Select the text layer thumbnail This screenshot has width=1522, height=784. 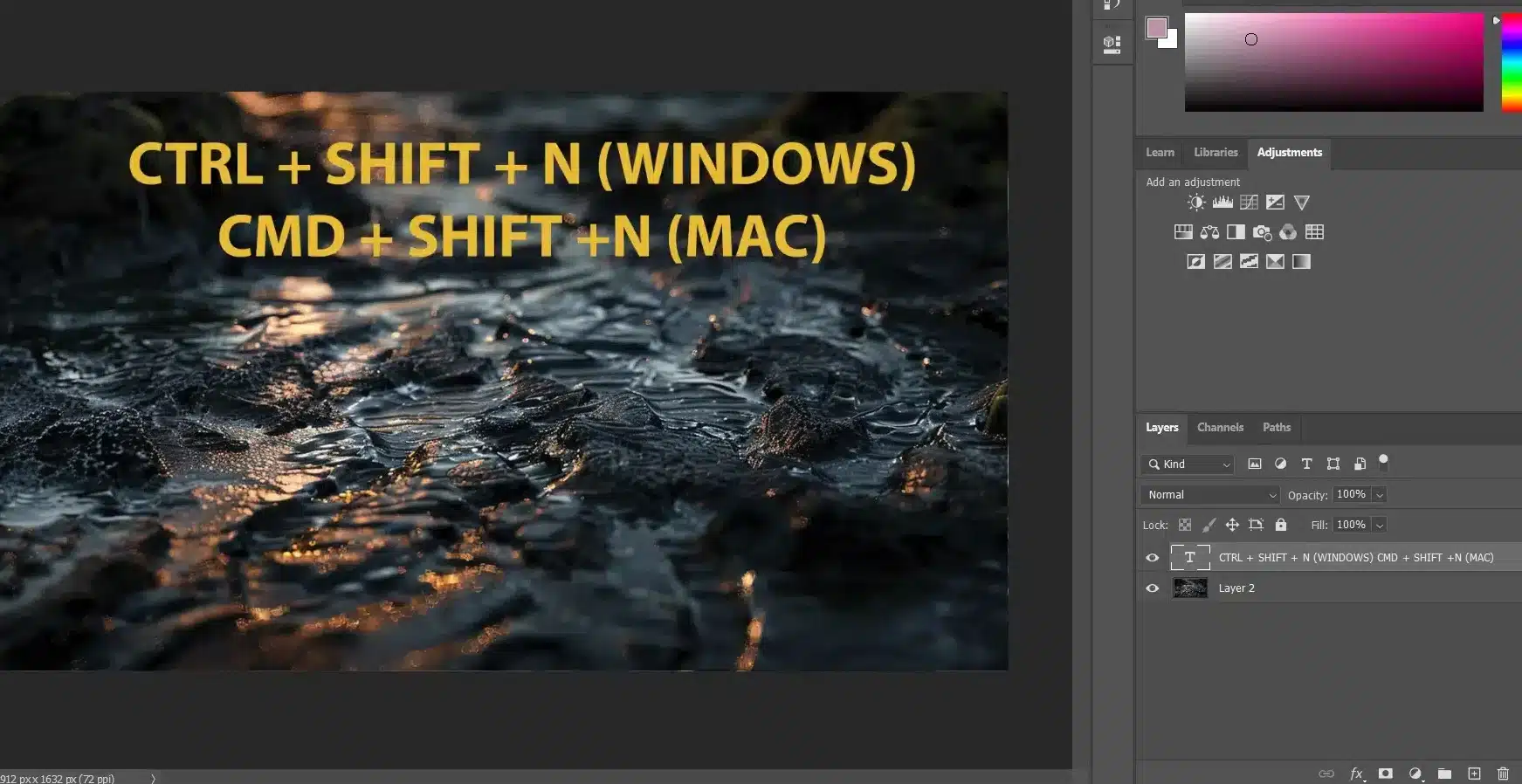[x=1190, y=557]
